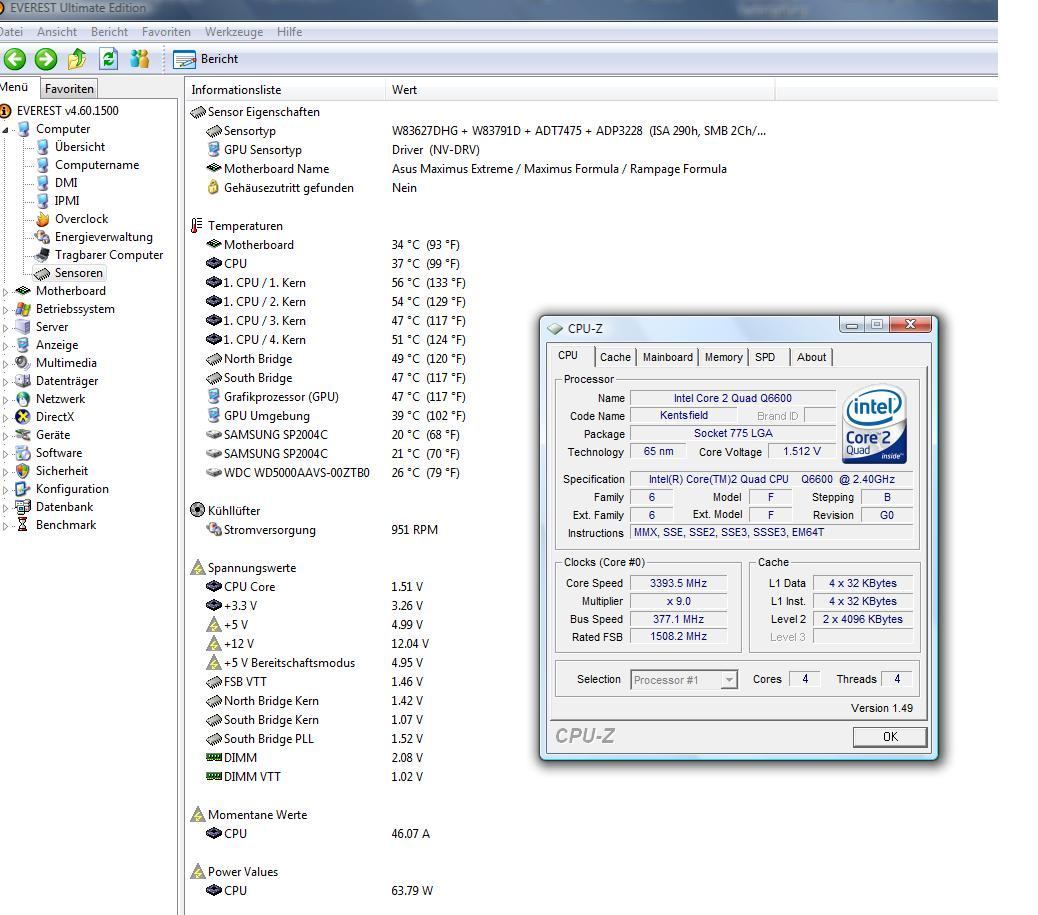Select the Overclock flame tree item

(80, 219)
